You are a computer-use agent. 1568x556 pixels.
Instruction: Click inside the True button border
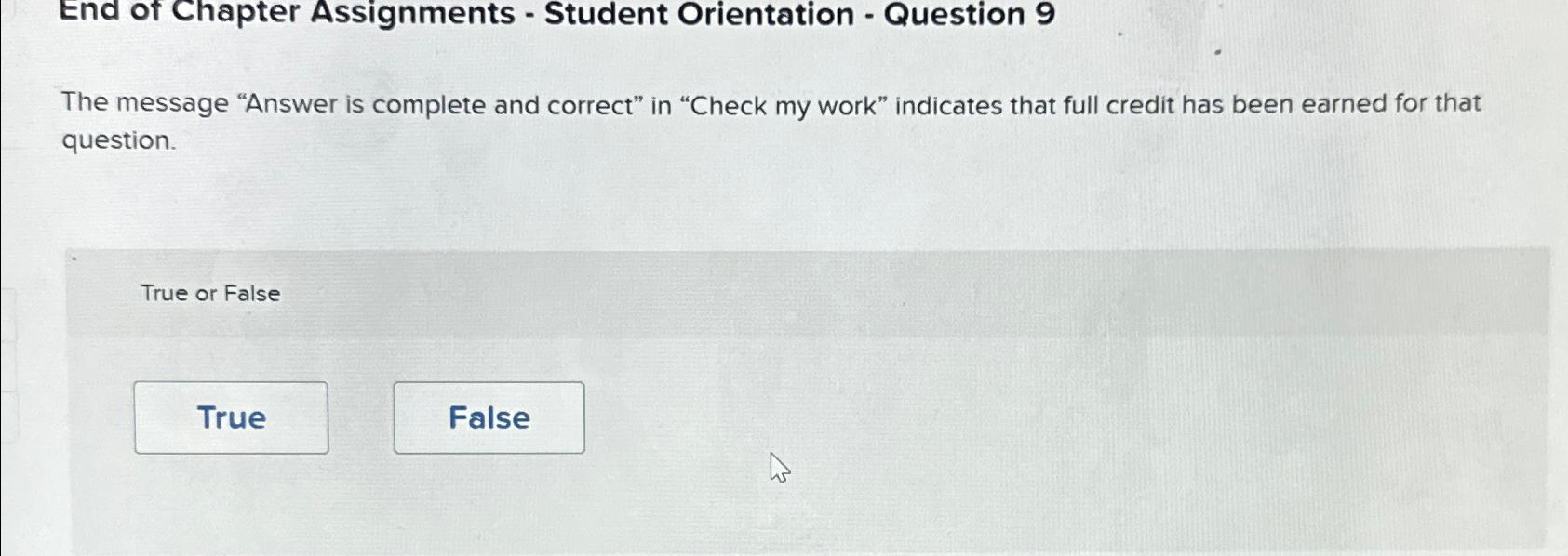(x=231, y=417)
